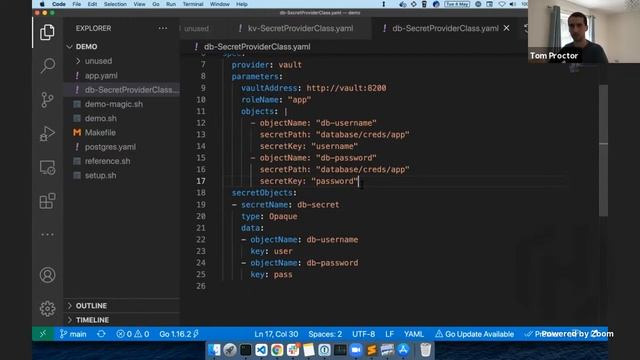Open the Terminal menu
This screenshot has width=640, height=360.
click(193, 4)
